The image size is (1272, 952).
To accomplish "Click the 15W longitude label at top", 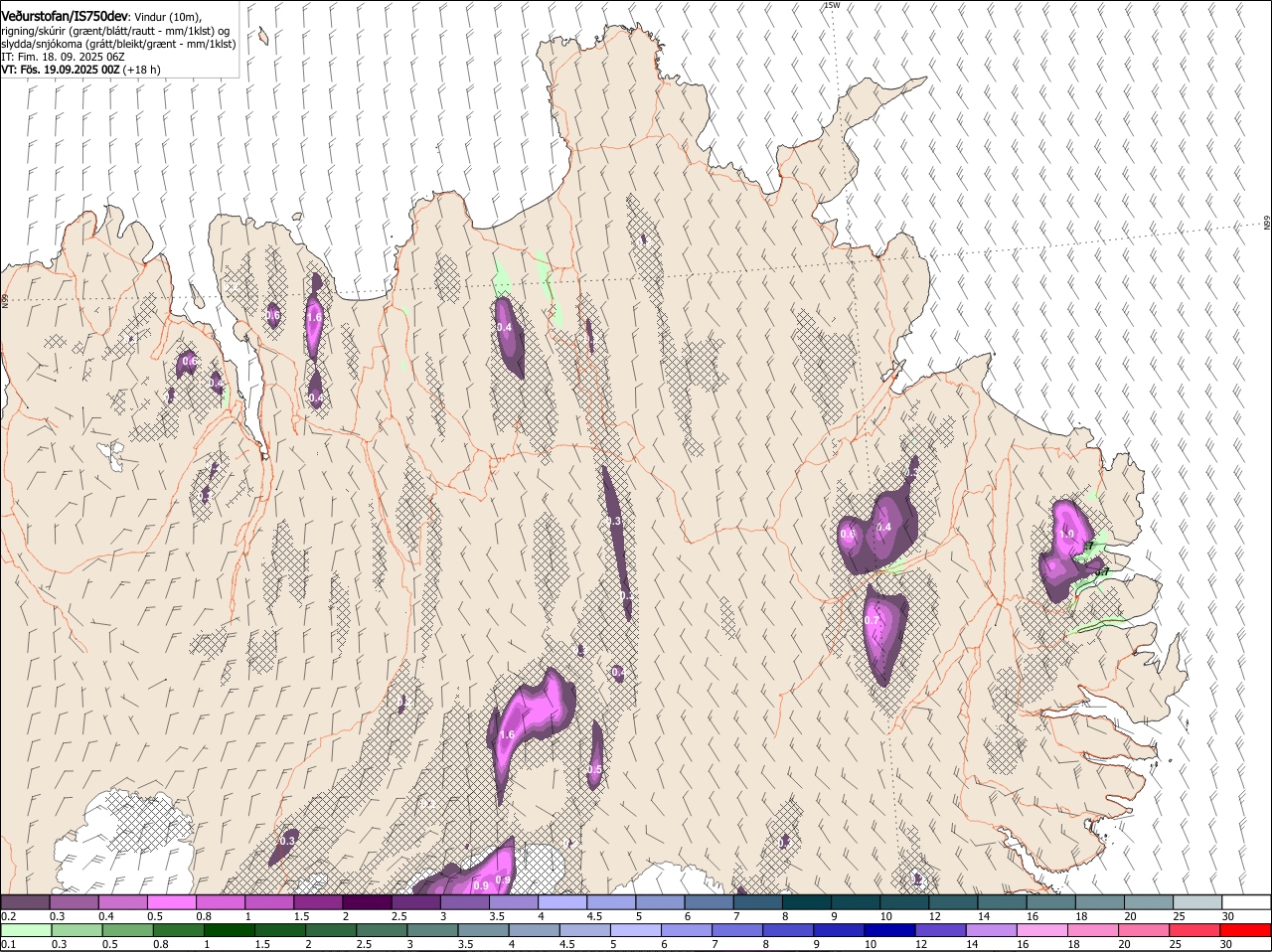I will tap(832, 5).
